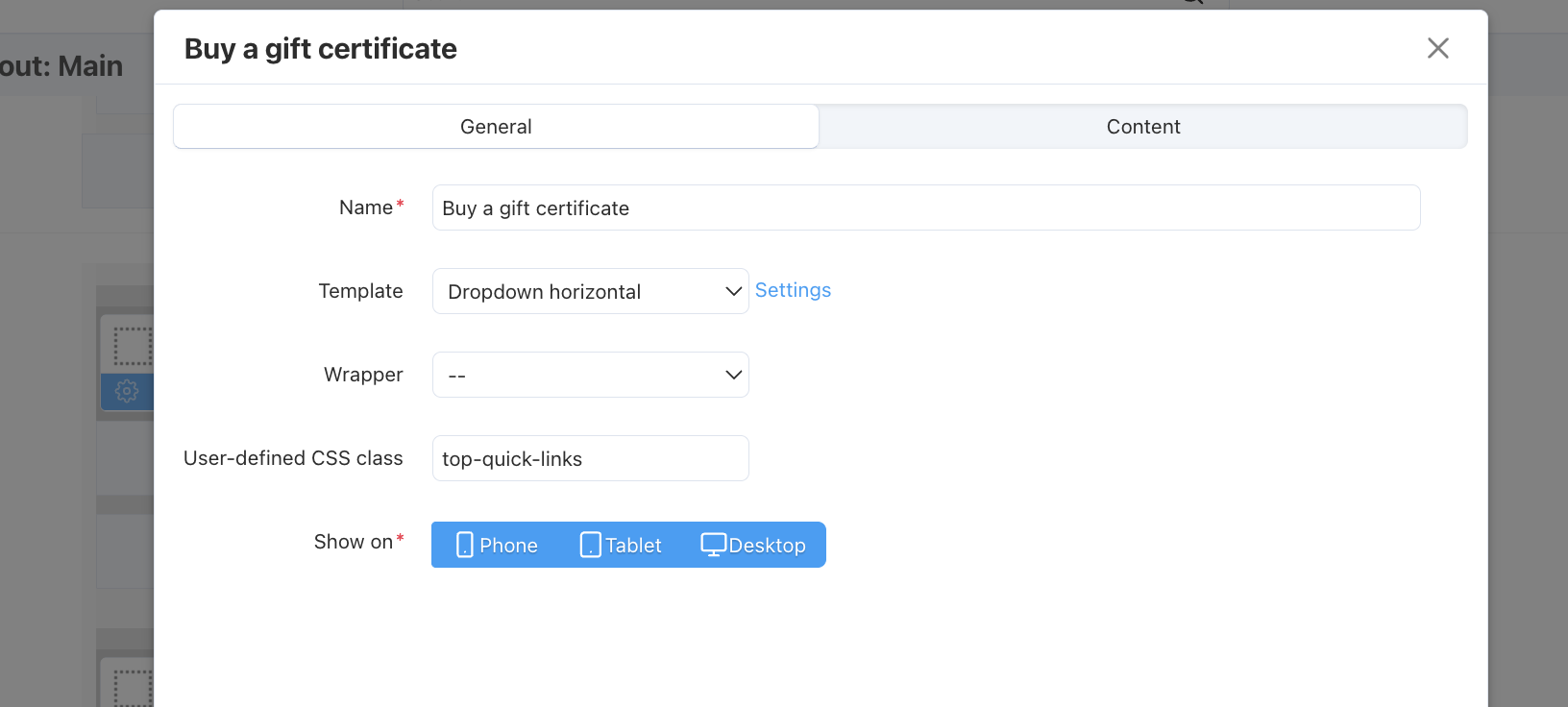The image size is (1568, 707).
Task: Close the Buy a gift certificate dialog
Action: click(1437, 48)
